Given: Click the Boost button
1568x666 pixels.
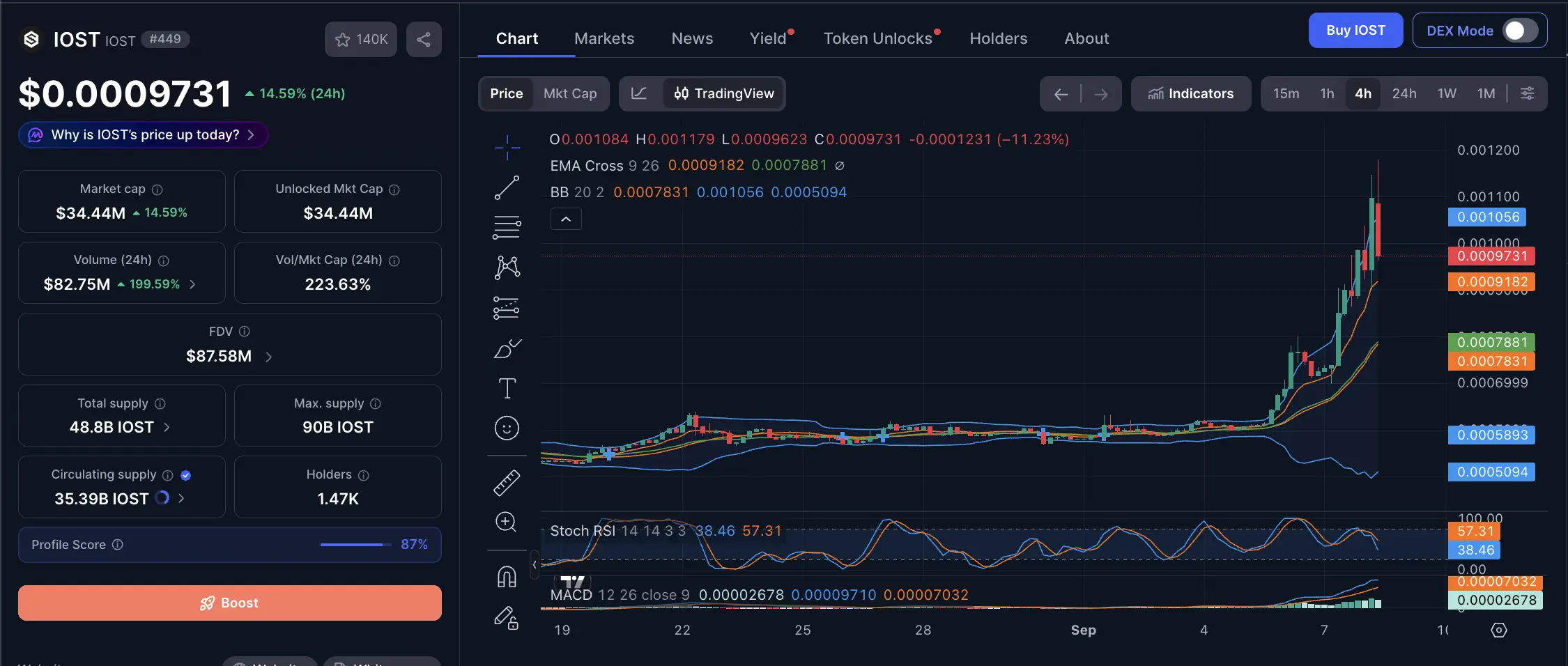Looking at the screenshot, I should coord(230,603).
